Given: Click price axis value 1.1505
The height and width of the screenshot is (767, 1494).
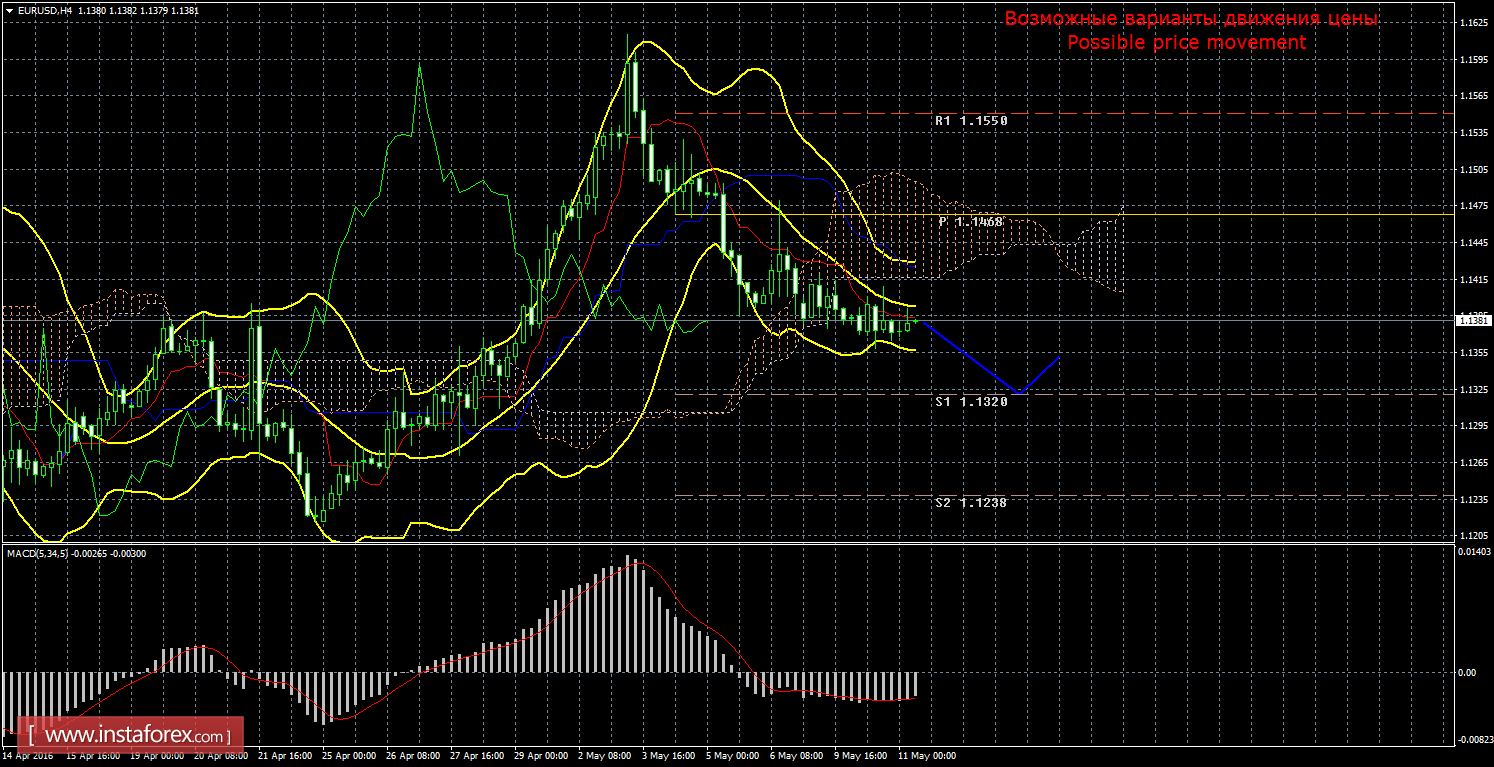Looking at the screenshot, I should (1475, 170).
